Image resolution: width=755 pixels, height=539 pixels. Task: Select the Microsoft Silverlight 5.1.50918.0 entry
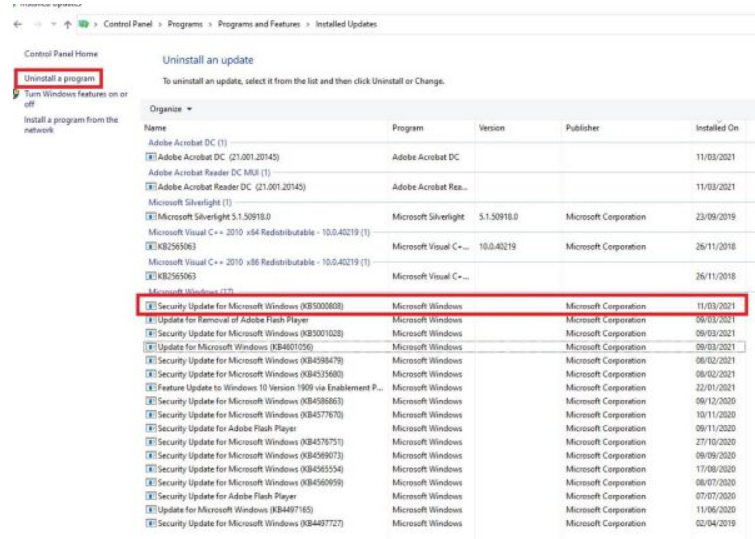[444, 217]
